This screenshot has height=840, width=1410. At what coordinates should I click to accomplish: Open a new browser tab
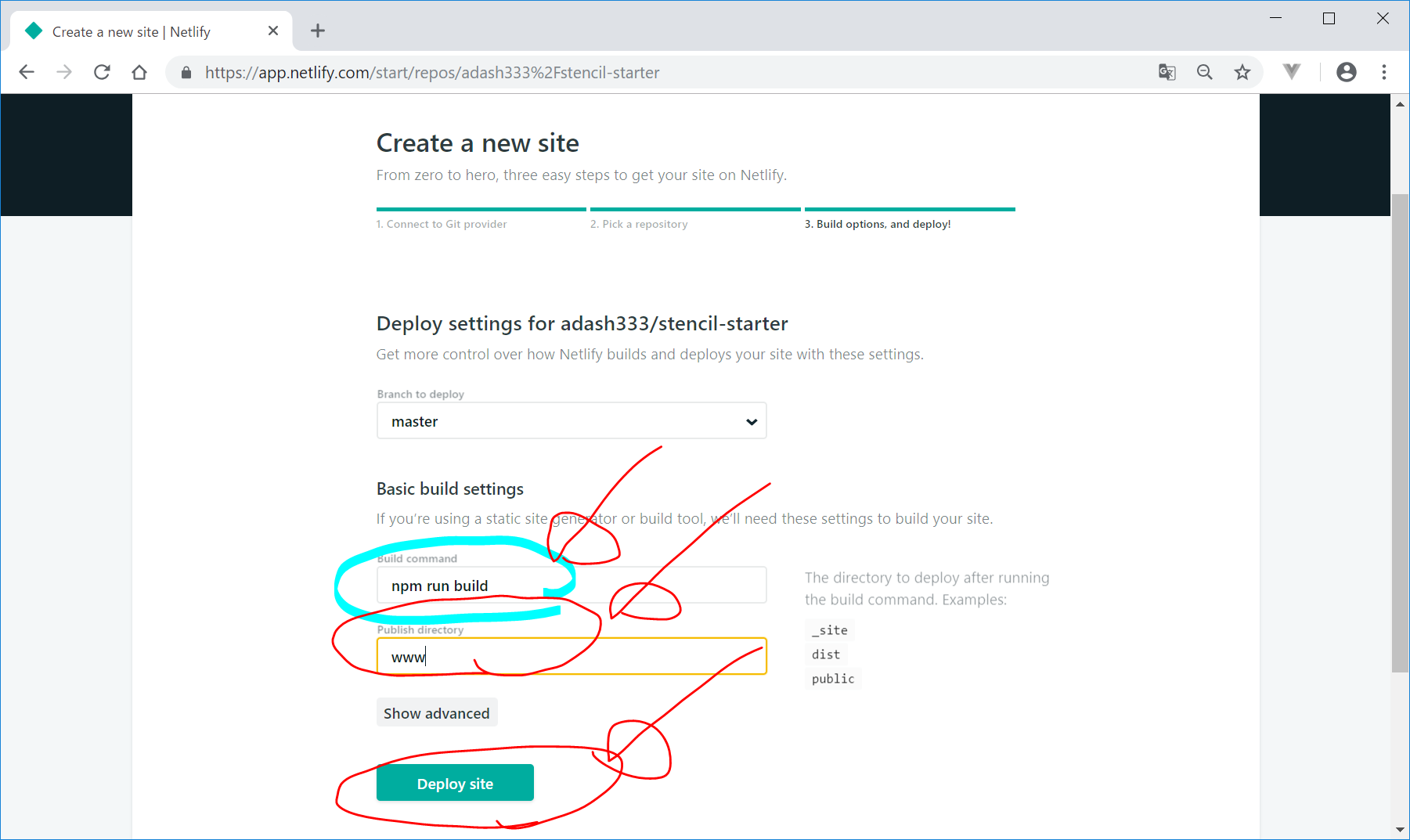click(x=317, y=31)
